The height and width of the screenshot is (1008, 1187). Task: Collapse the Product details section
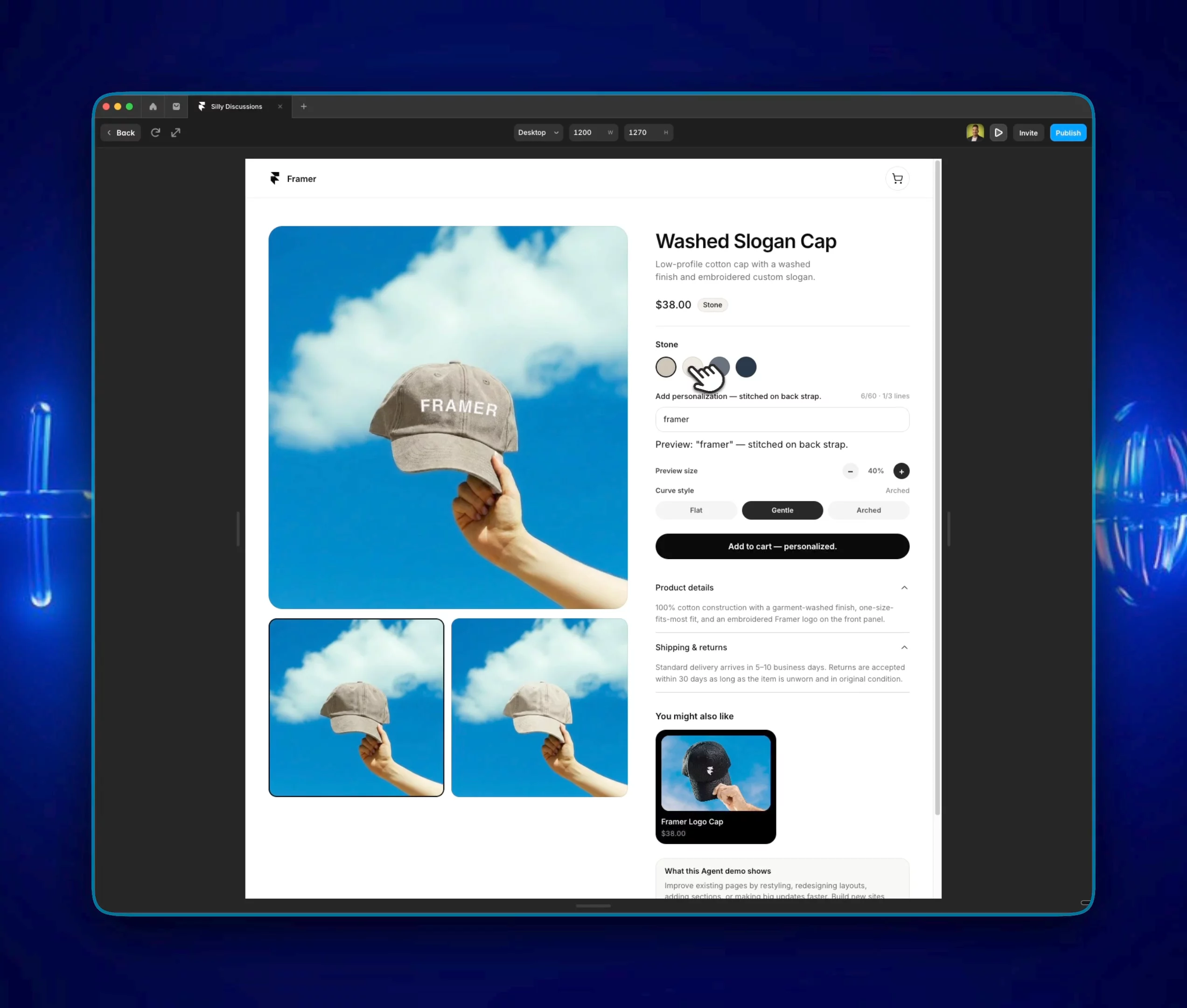(782, 588)
